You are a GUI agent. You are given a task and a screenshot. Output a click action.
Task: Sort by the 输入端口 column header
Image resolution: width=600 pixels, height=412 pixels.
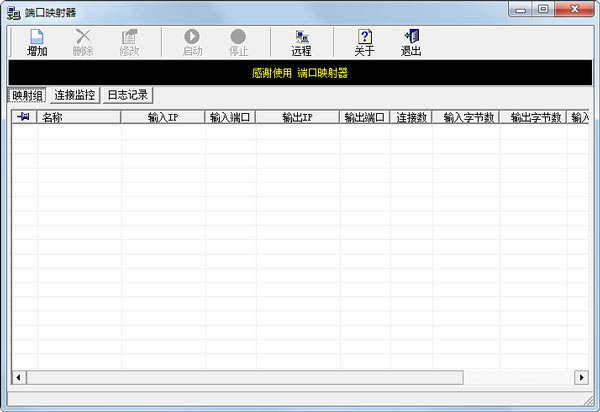[230, 117]
